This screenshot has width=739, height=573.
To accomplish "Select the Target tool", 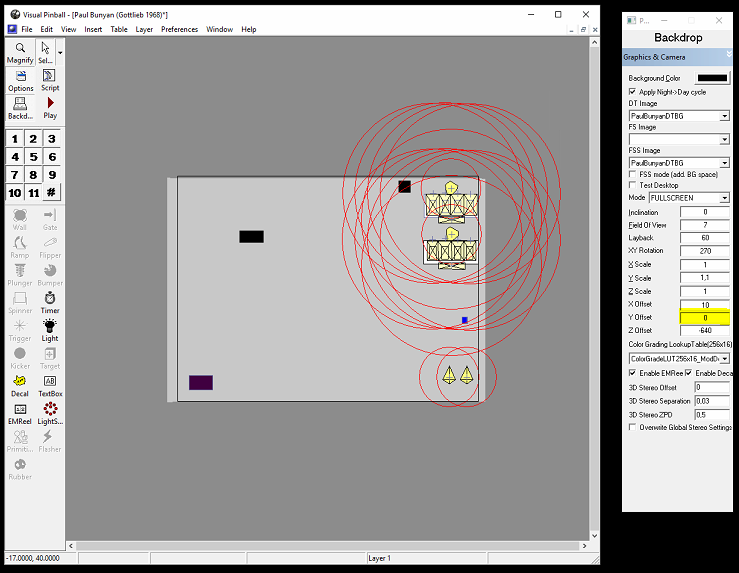I will tap(49, 359).
